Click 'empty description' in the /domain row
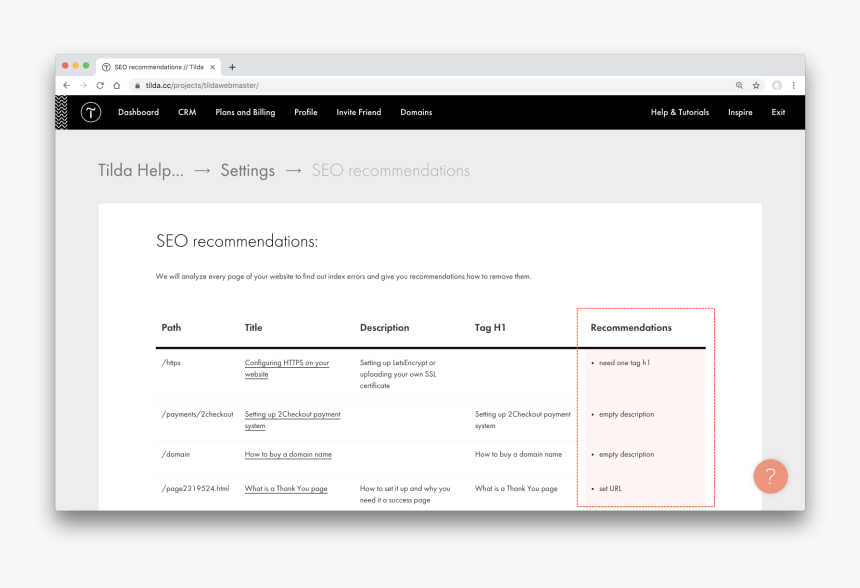This screenshot has height=588, width=860. [626, 455]
